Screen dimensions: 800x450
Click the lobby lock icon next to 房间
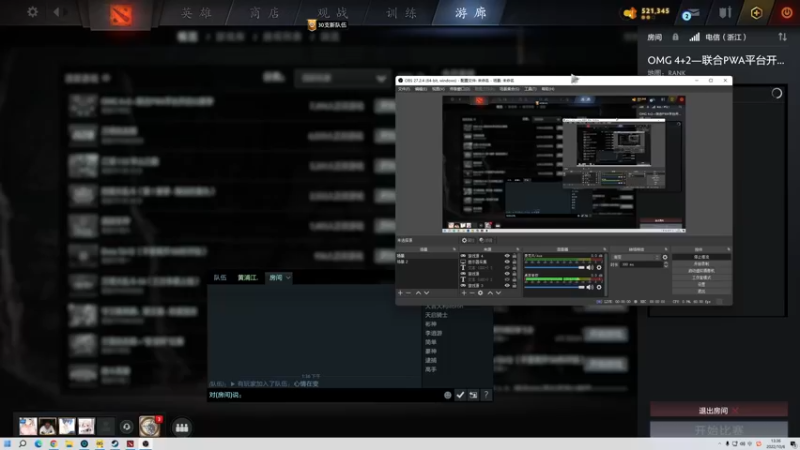(x=676, y=37)
